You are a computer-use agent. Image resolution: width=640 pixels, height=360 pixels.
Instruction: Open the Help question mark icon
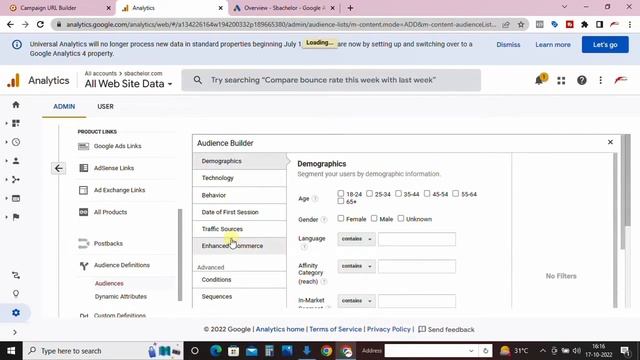click(582, 80)
